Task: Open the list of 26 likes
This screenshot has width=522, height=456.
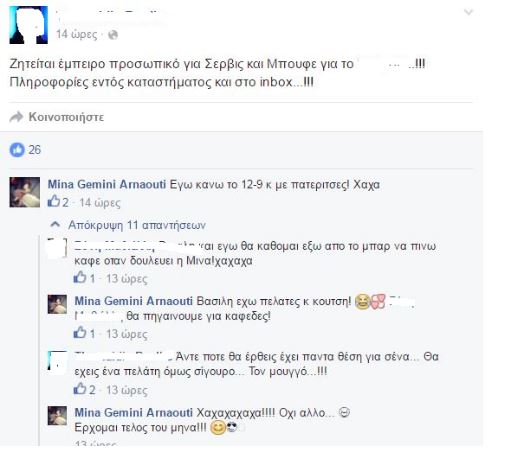Action: pos(35,150)
